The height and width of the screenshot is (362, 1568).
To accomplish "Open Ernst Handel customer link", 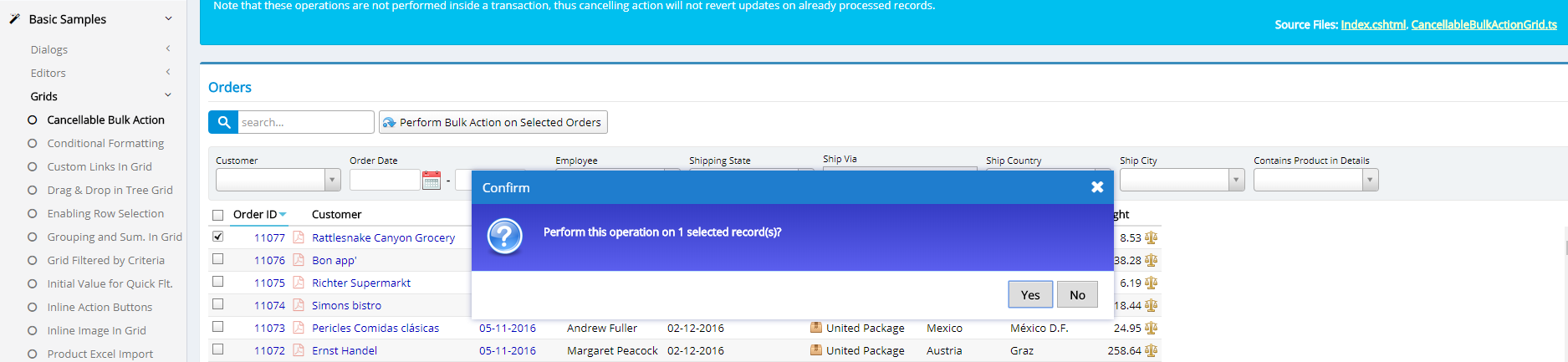I will pos(345,350).
